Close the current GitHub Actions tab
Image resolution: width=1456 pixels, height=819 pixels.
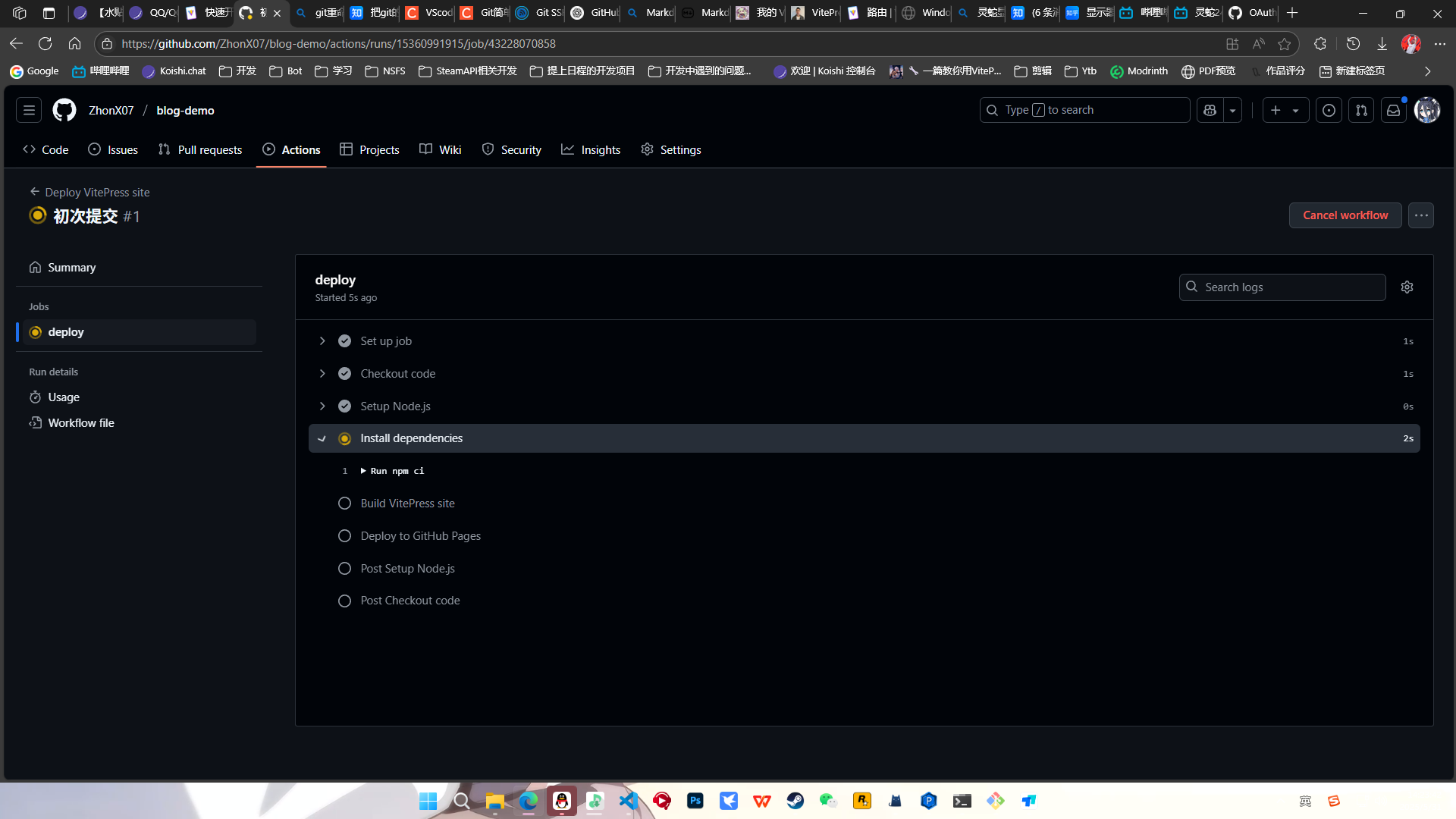278,13
